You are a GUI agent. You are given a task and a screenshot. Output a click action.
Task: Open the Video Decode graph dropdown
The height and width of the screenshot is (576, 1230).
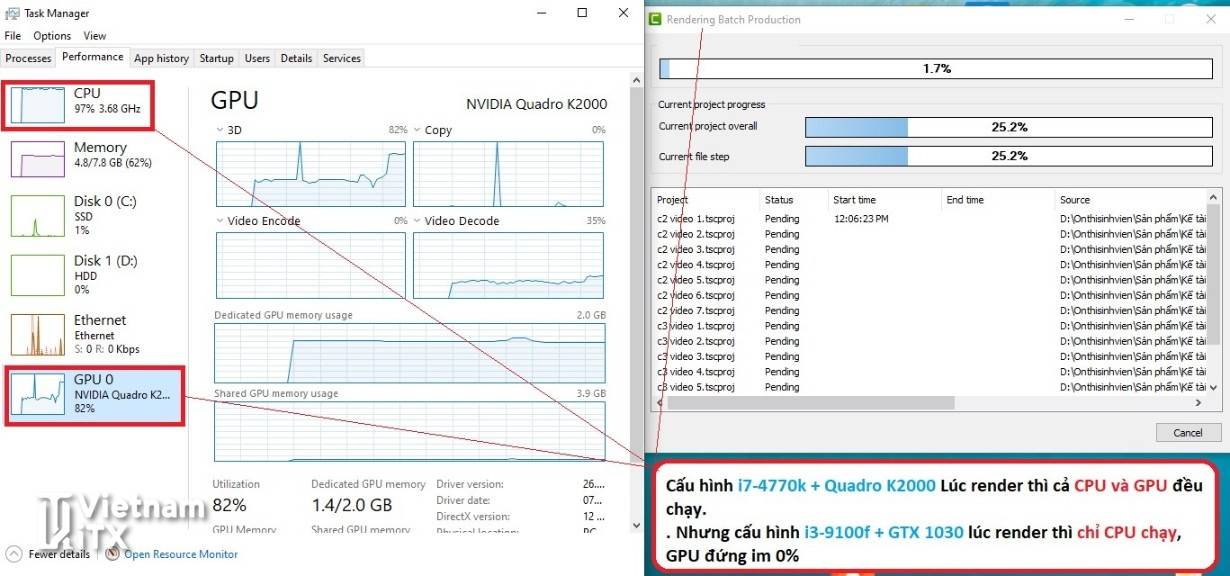418,221
